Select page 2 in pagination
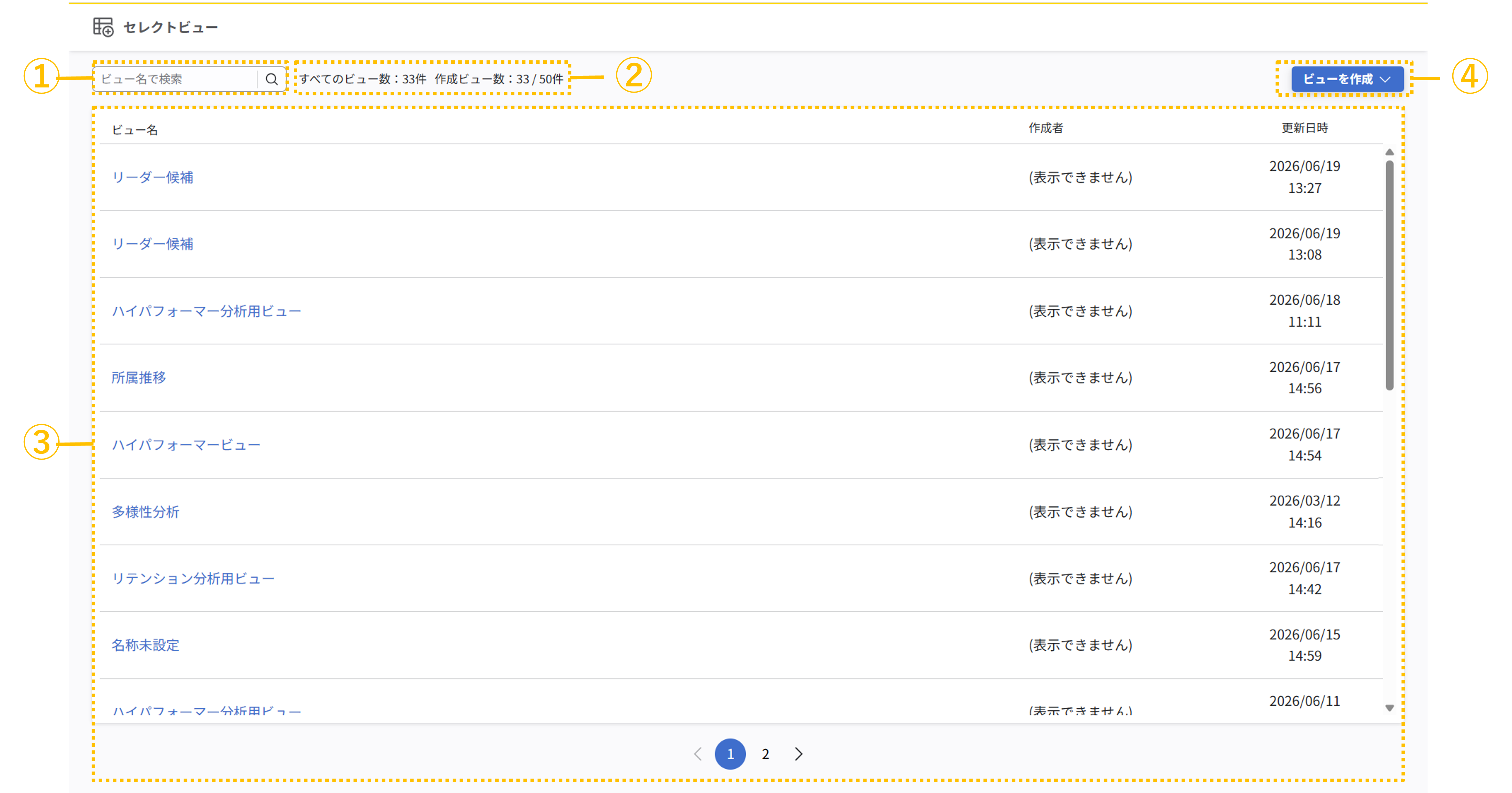Image resolution: width=1512 pixels, height=793 pixels. click(x=765, y=754)
